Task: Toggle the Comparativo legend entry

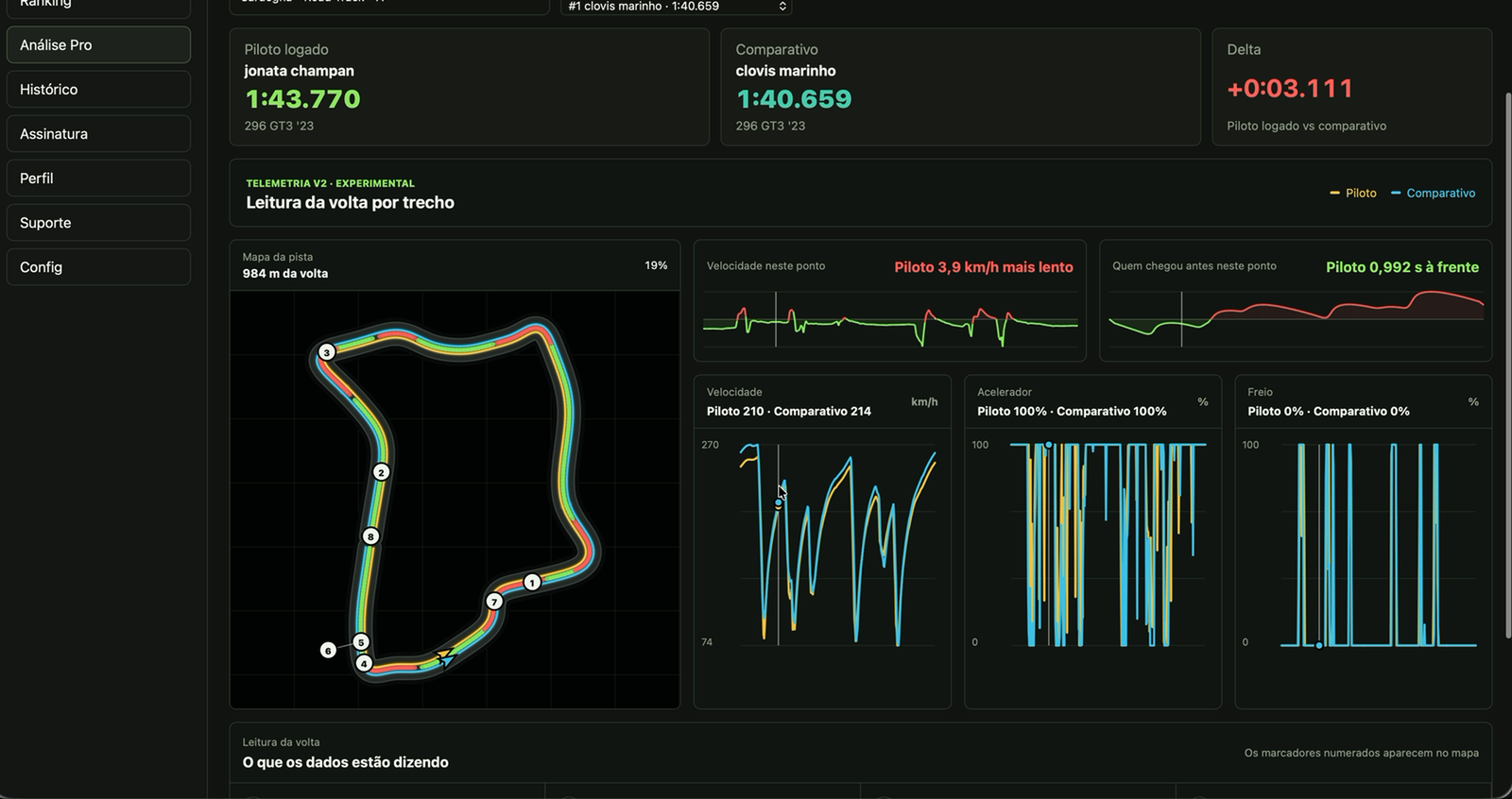Action: click(x=1433, y=193)
